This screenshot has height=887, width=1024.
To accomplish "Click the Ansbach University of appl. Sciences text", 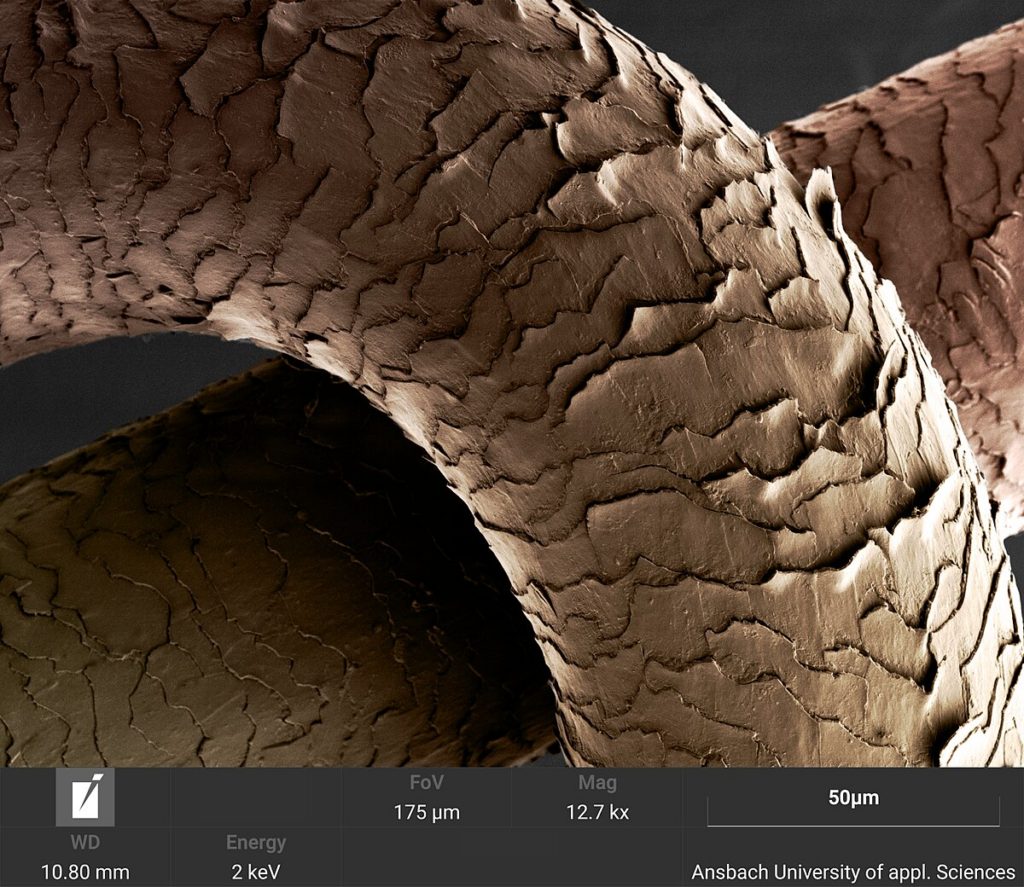I will [x=853, y=872].
